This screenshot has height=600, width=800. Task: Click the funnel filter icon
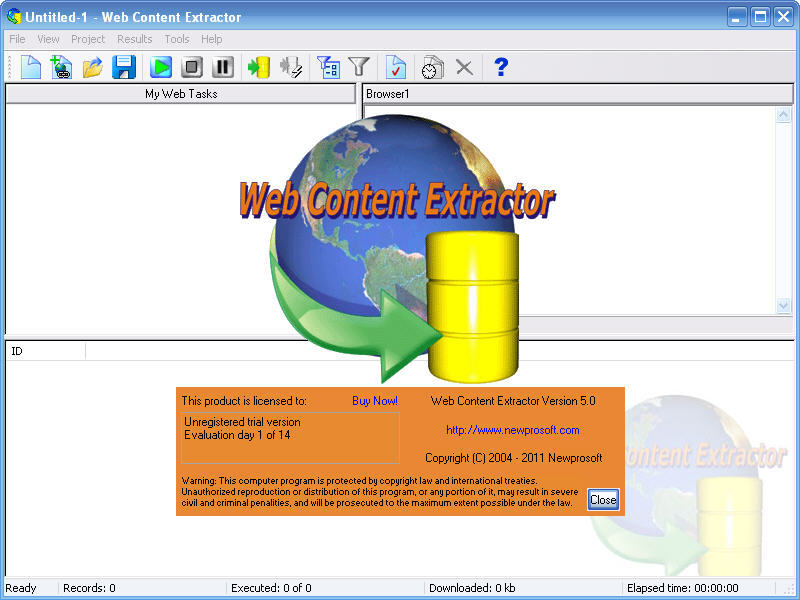359,67
